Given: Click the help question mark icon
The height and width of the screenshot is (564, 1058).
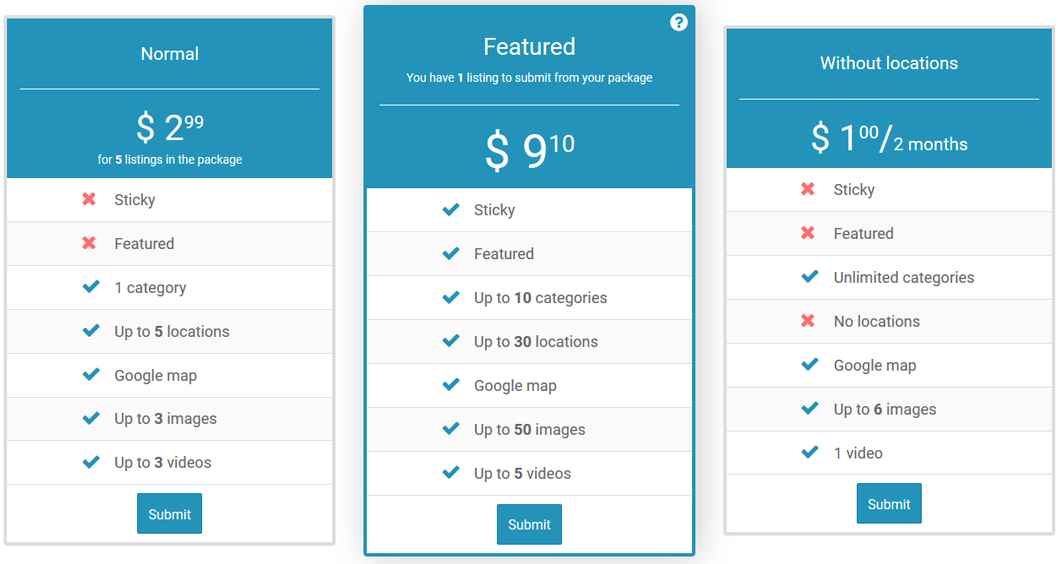Looking at the screenshot, I should pyautogui.click(x=679, y=22).
